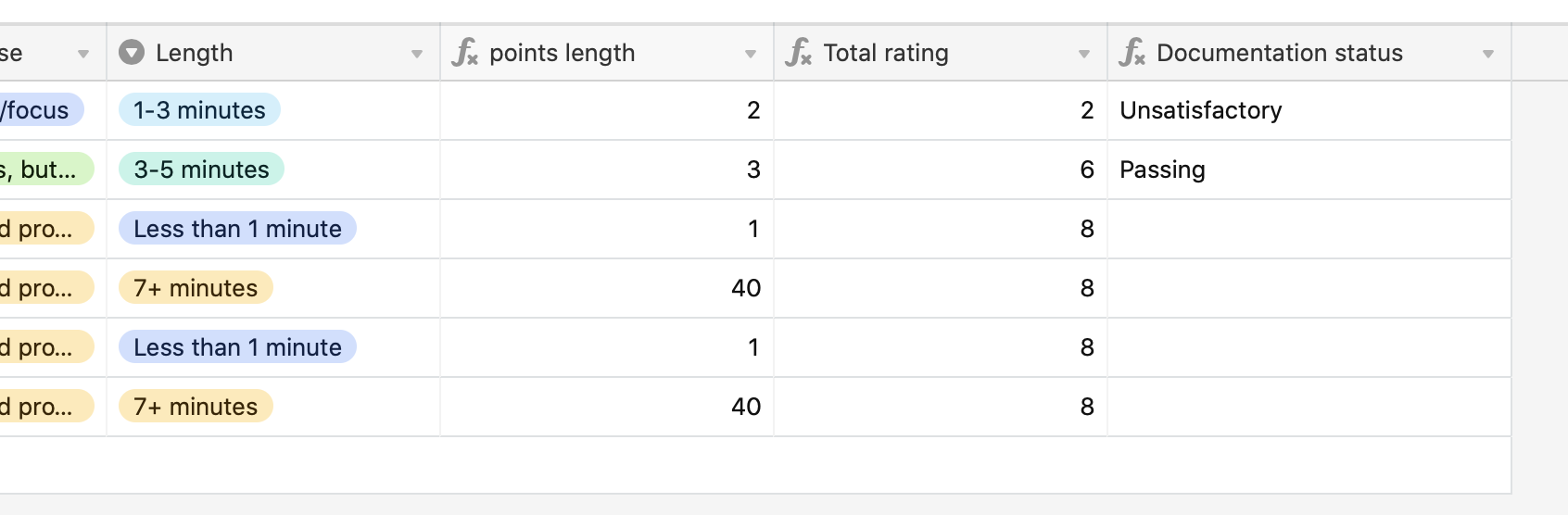This screenshot has width=1568, height=515.
Task: Click the formula icon beside Total rating
Action: pos(799,53)
